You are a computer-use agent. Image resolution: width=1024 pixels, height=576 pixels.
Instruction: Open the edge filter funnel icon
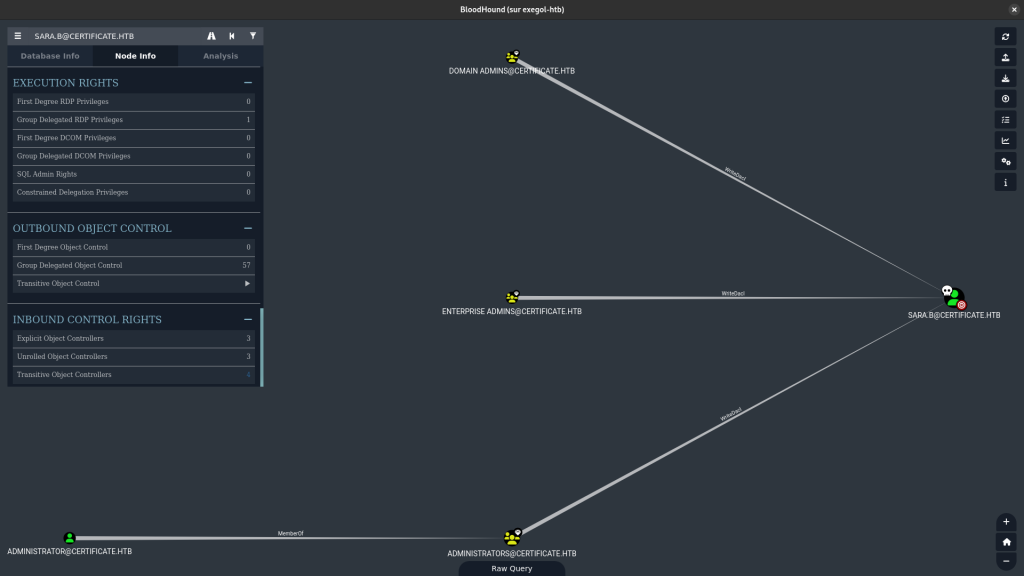(253, 36)
